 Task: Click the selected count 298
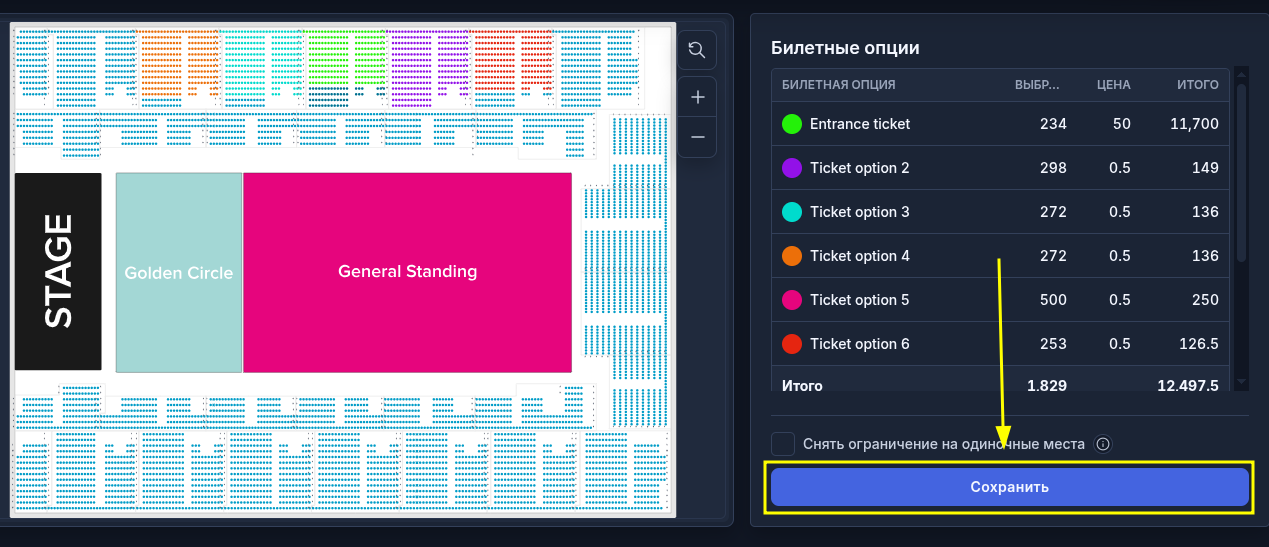[x=1053, y=168]
